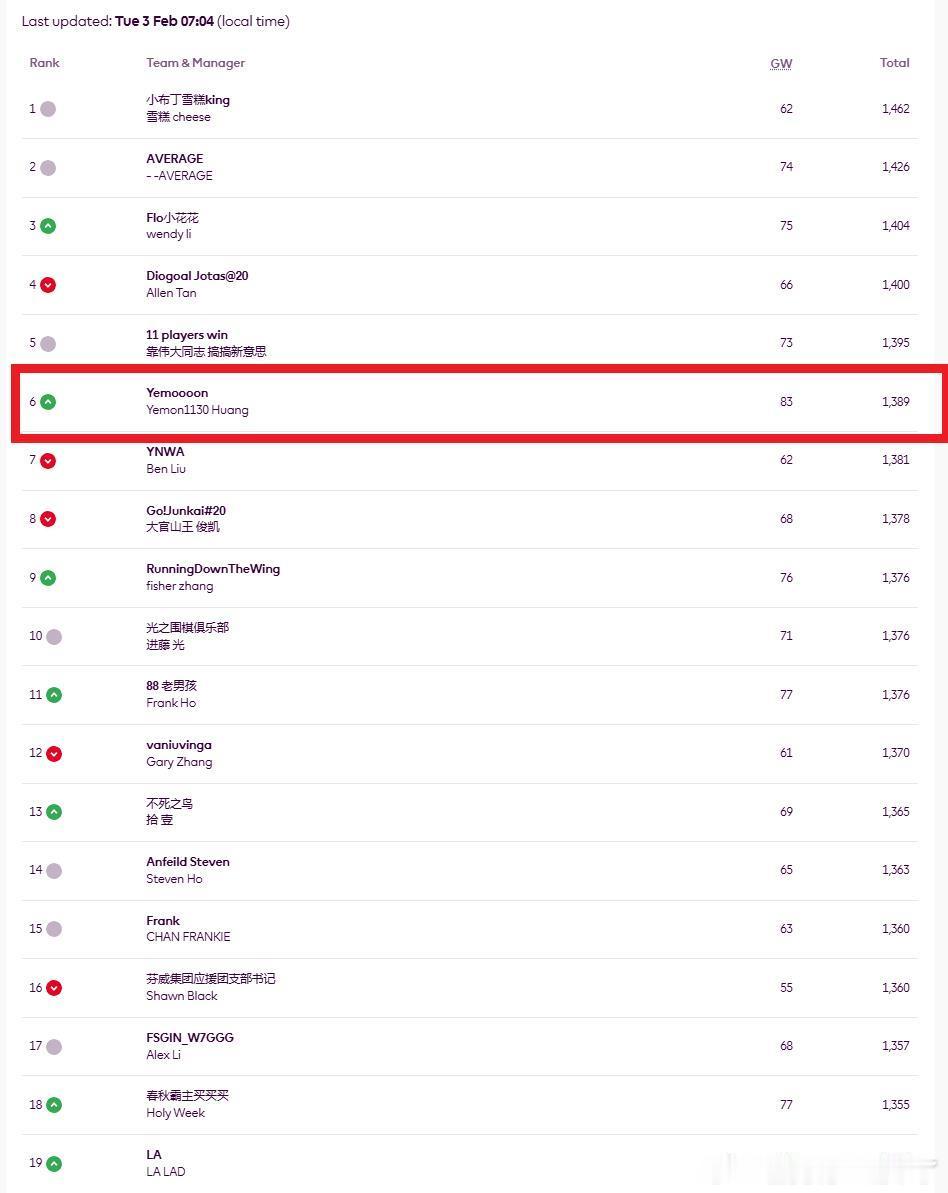Image resolution: width=948 pixels, height=1193 pixels.
Task: Open team Yemoooon
Action: 177,393
